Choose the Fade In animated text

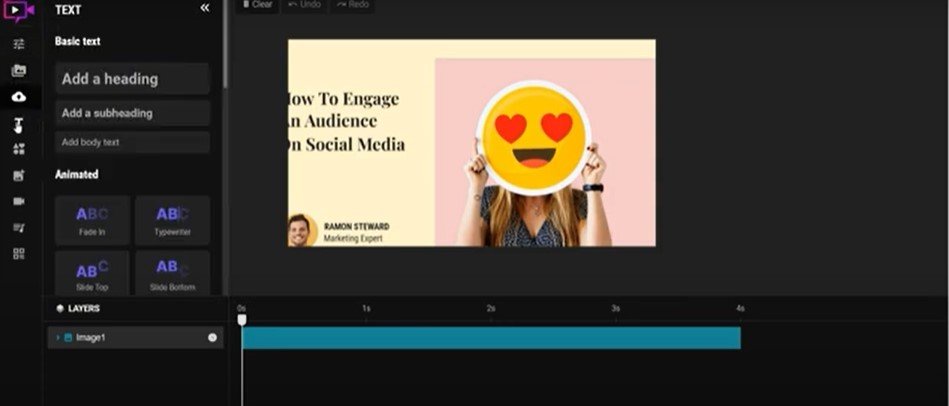(92, 220)
